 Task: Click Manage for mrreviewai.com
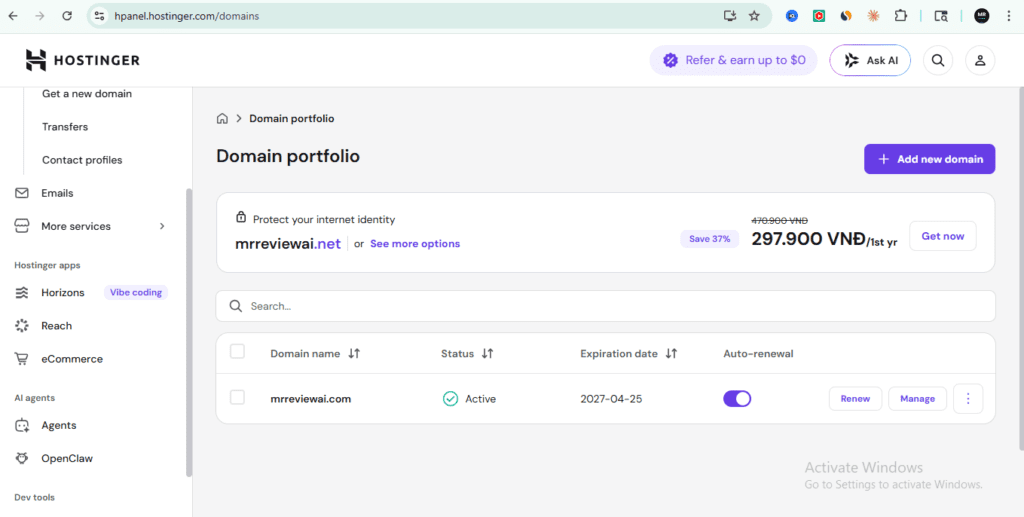click(917, 399)
